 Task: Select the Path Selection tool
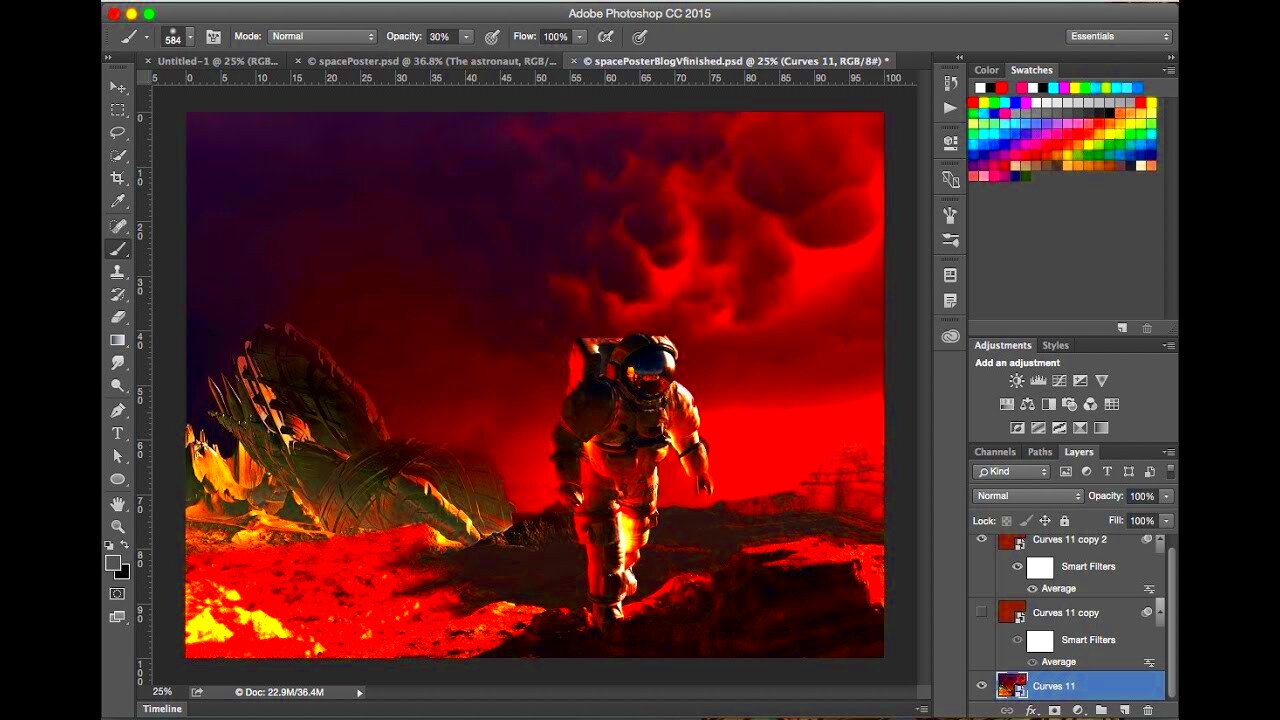pos(118,456)
